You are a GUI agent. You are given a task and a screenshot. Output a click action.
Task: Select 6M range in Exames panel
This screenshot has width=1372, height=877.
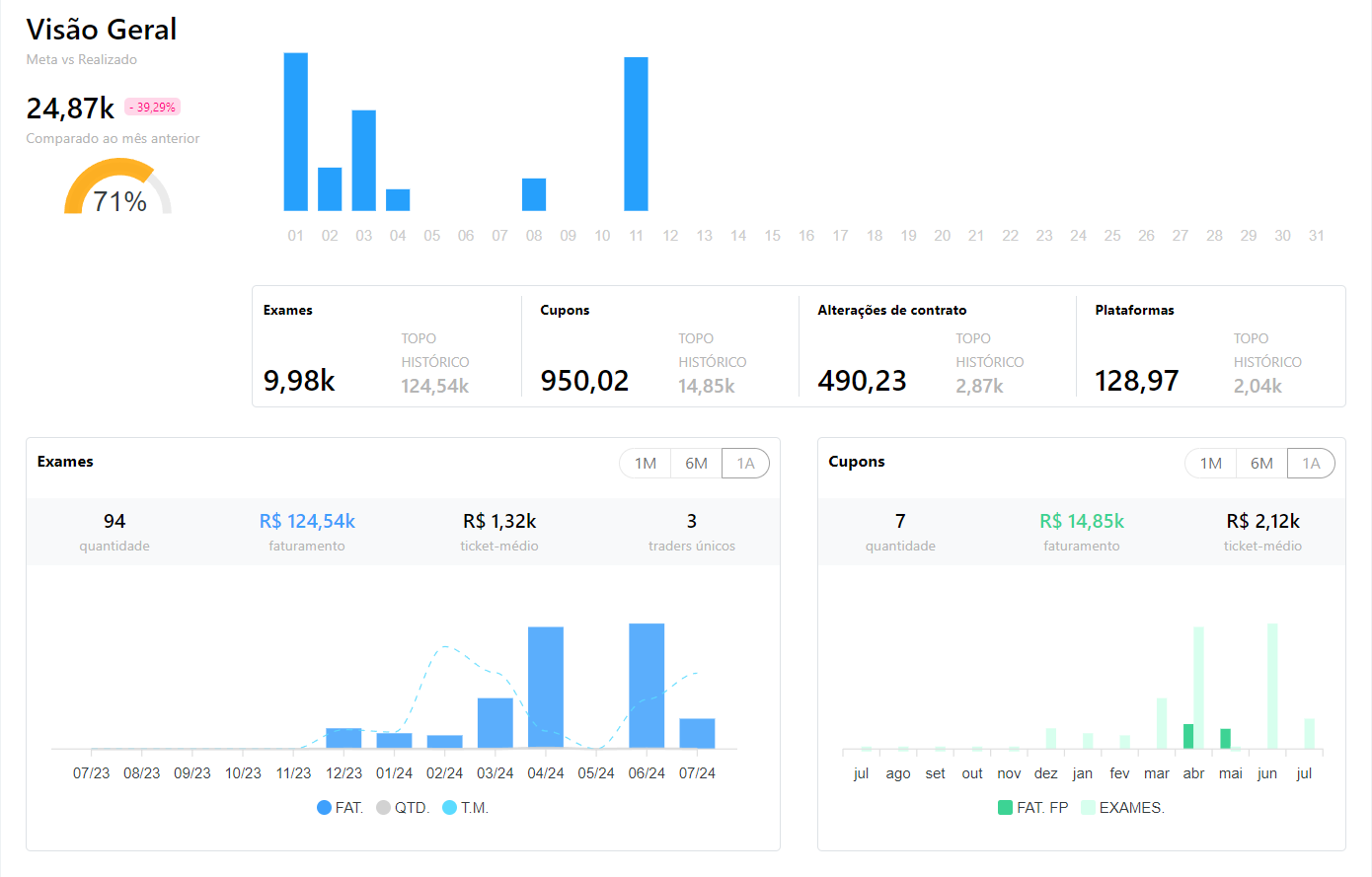[x=697, y=464]
